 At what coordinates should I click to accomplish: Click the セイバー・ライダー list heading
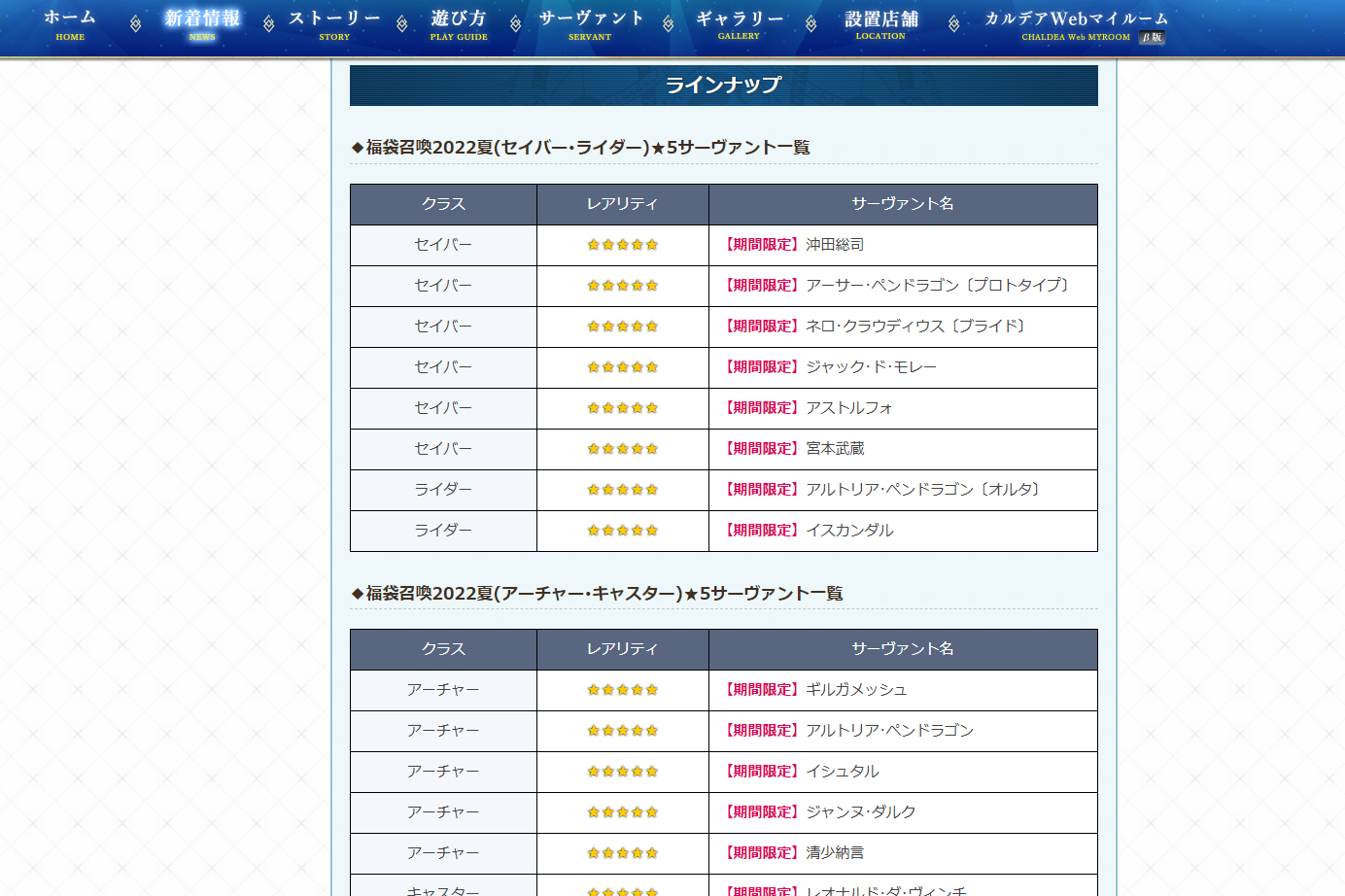point(581,148)
